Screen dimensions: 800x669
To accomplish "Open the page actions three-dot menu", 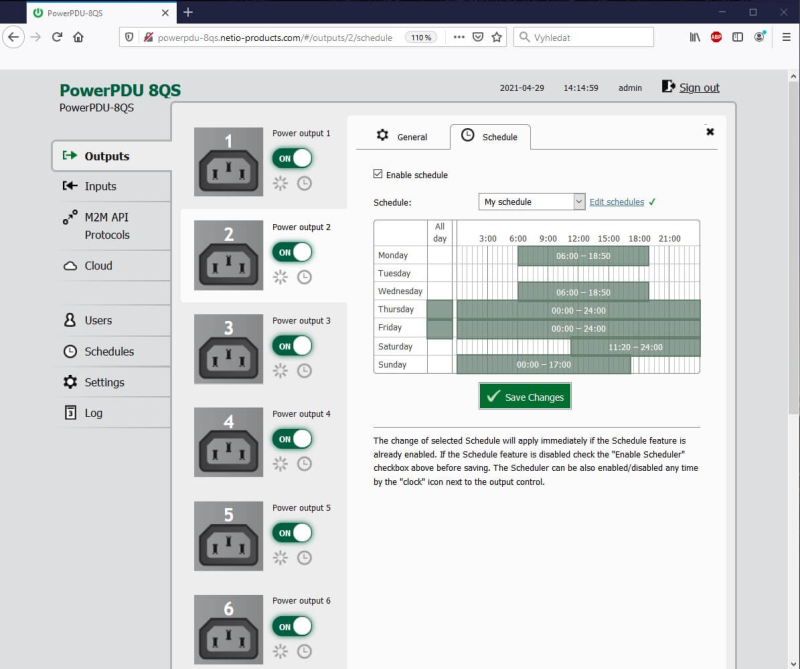I will [459, 37].
